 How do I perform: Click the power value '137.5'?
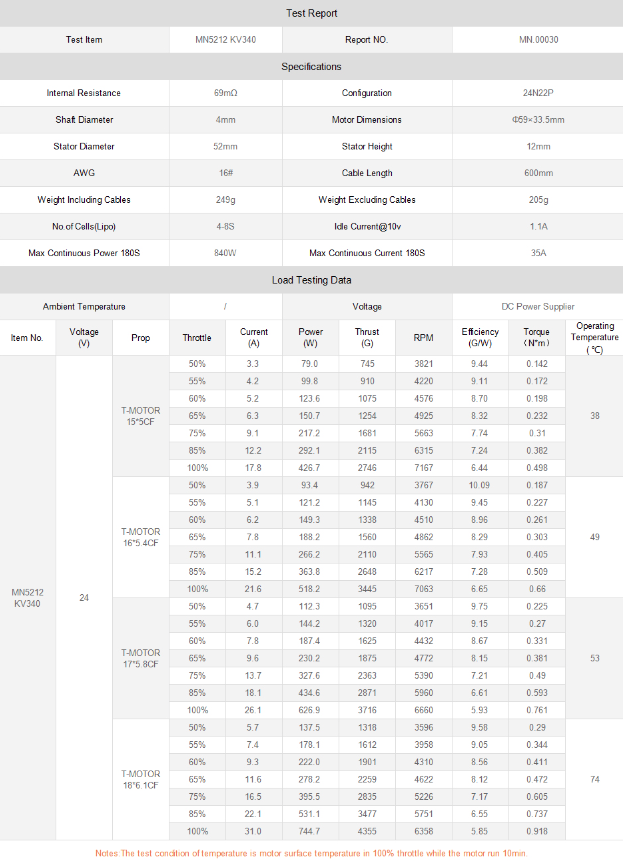(309, 727)
